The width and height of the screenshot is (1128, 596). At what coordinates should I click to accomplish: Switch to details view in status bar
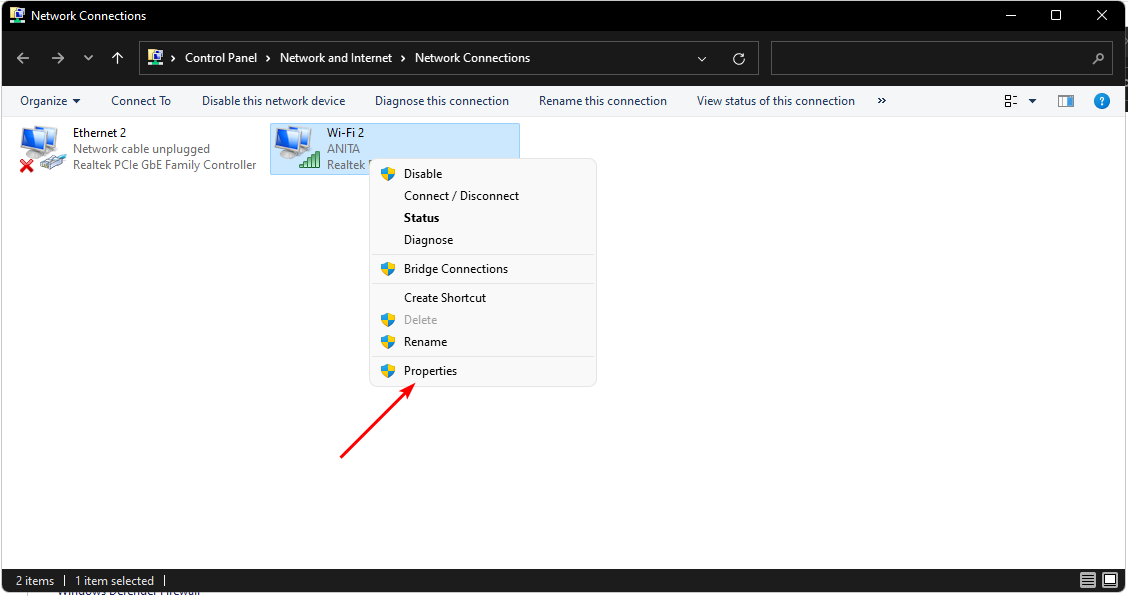1088,580
